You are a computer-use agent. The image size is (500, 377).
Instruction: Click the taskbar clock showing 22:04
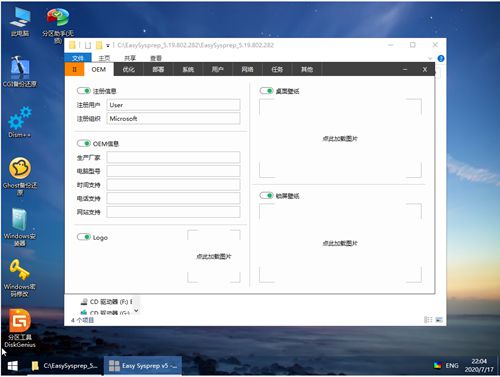click(479, 366)
